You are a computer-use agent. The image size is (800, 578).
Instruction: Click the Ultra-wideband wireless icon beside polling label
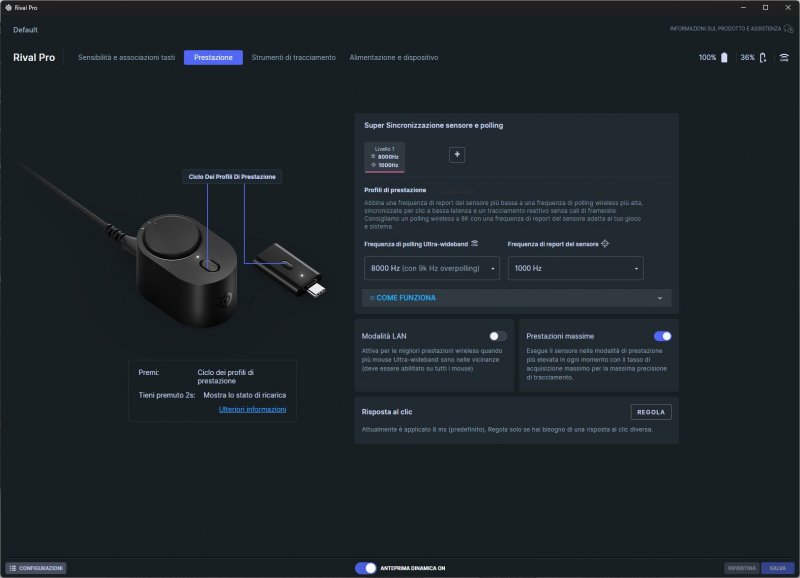[x=474, y=243]
